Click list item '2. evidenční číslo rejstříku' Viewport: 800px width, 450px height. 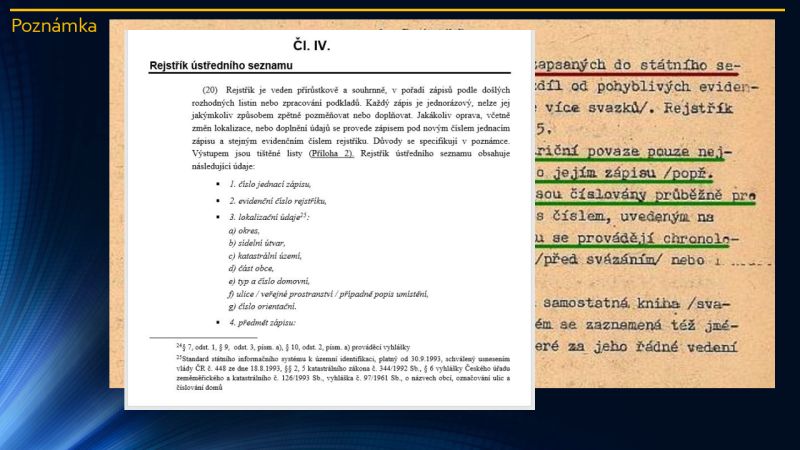pos(278,201)
